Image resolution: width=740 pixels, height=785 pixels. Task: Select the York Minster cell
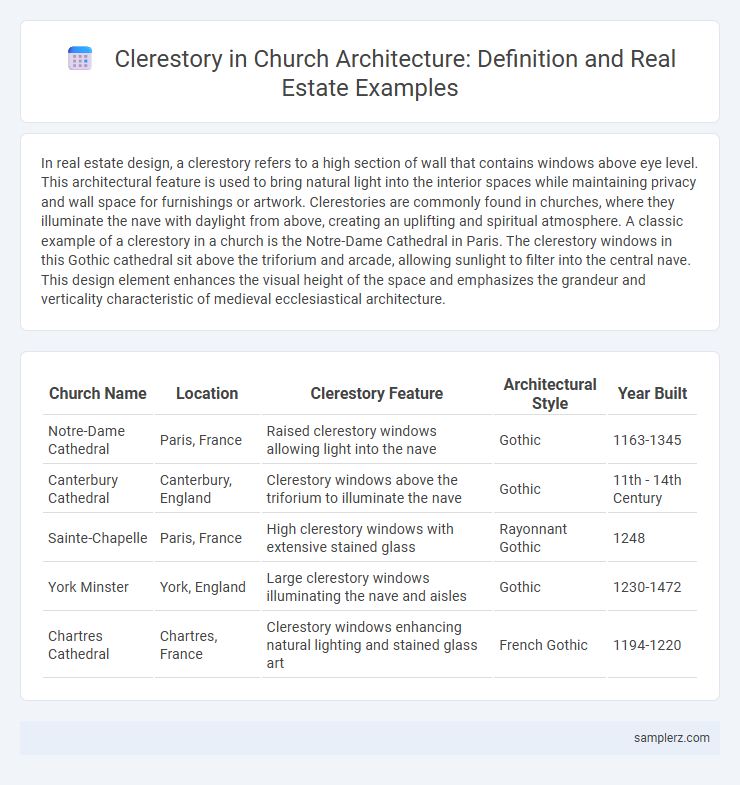tap(98, 587)
